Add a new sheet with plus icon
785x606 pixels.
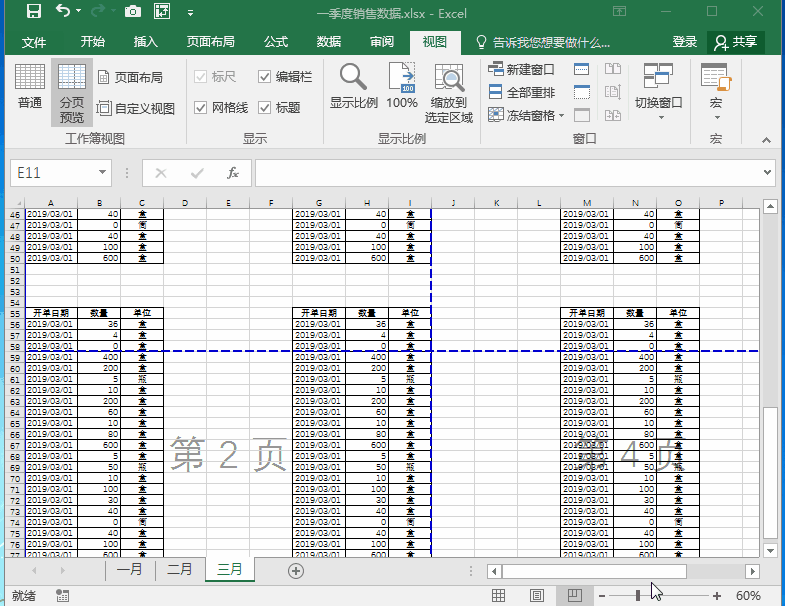[x=295, y=570]
